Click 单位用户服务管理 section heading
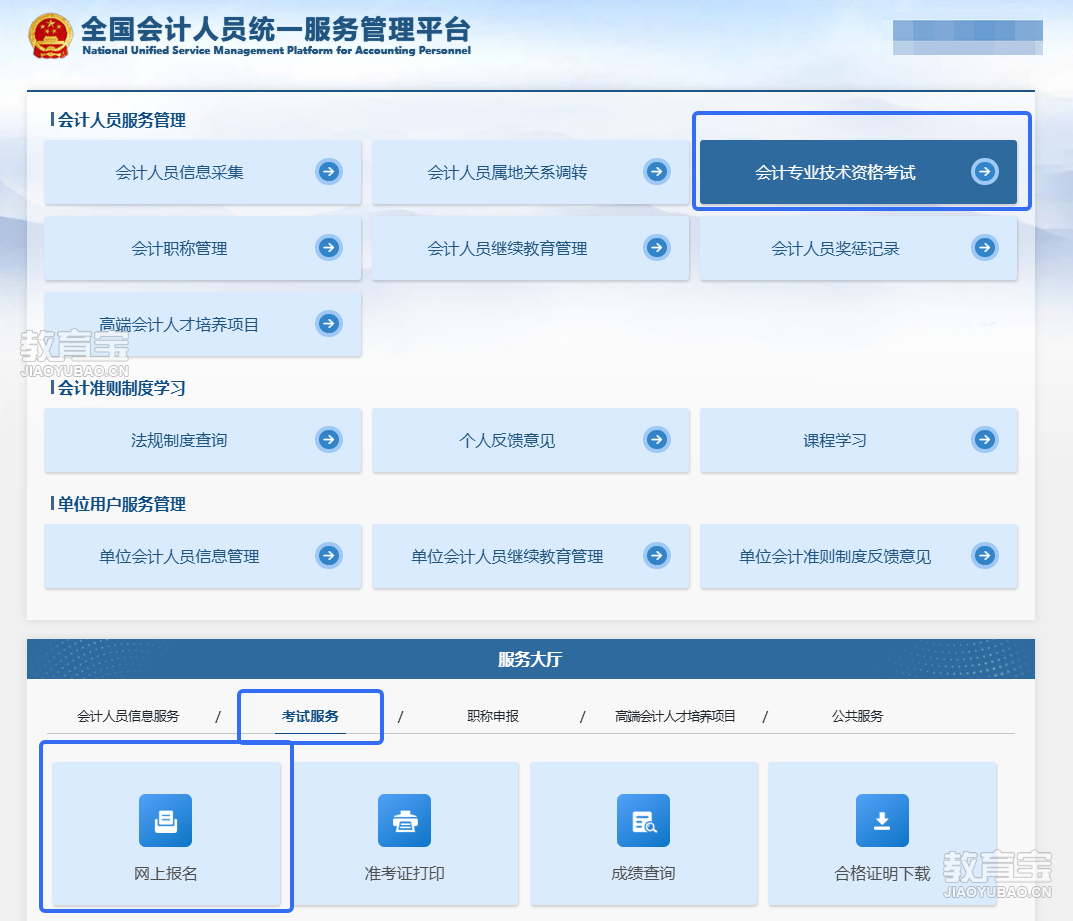The image size is (1073, 921). tap(121, 504)
